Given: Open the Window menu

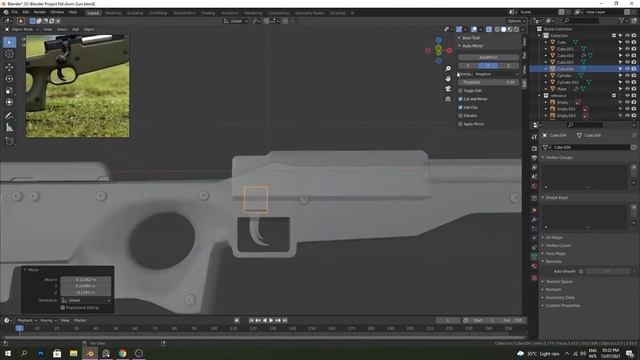Looking at the screenshot, I should point(57,13).
